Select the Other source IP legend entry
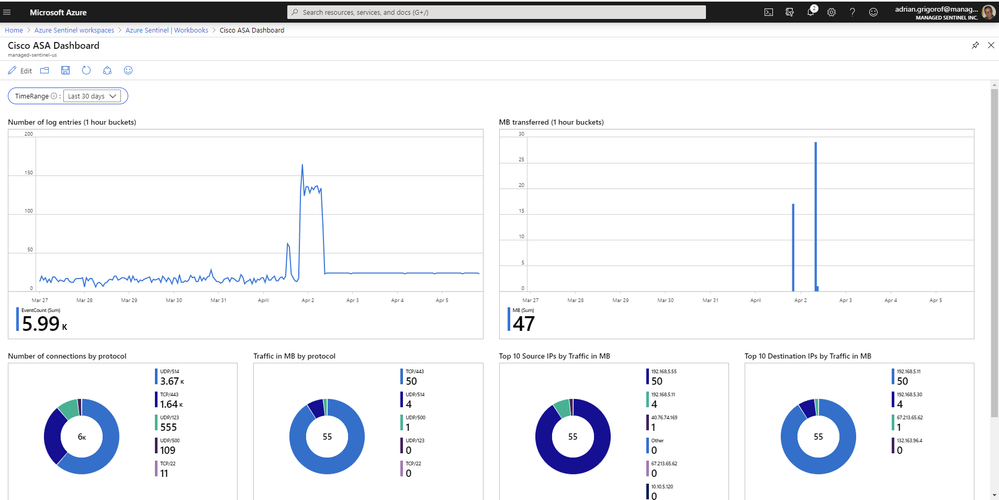This screenshot has width=999, height=500. 654,447
